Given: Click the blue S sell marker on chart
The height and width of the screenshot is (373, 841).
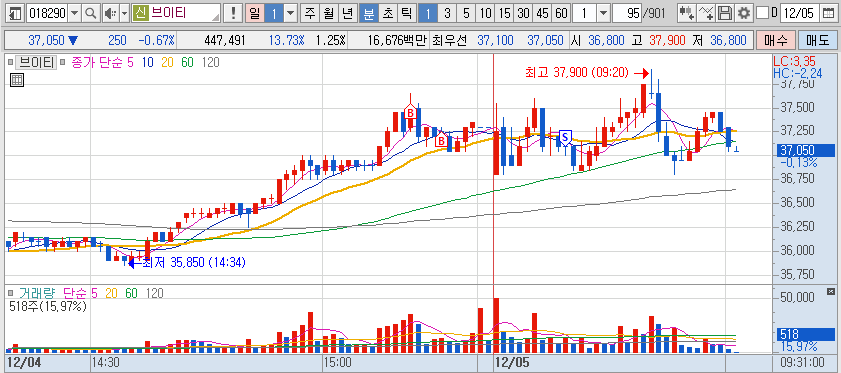Looking at the screenshot, I should [x=565, y=137].
